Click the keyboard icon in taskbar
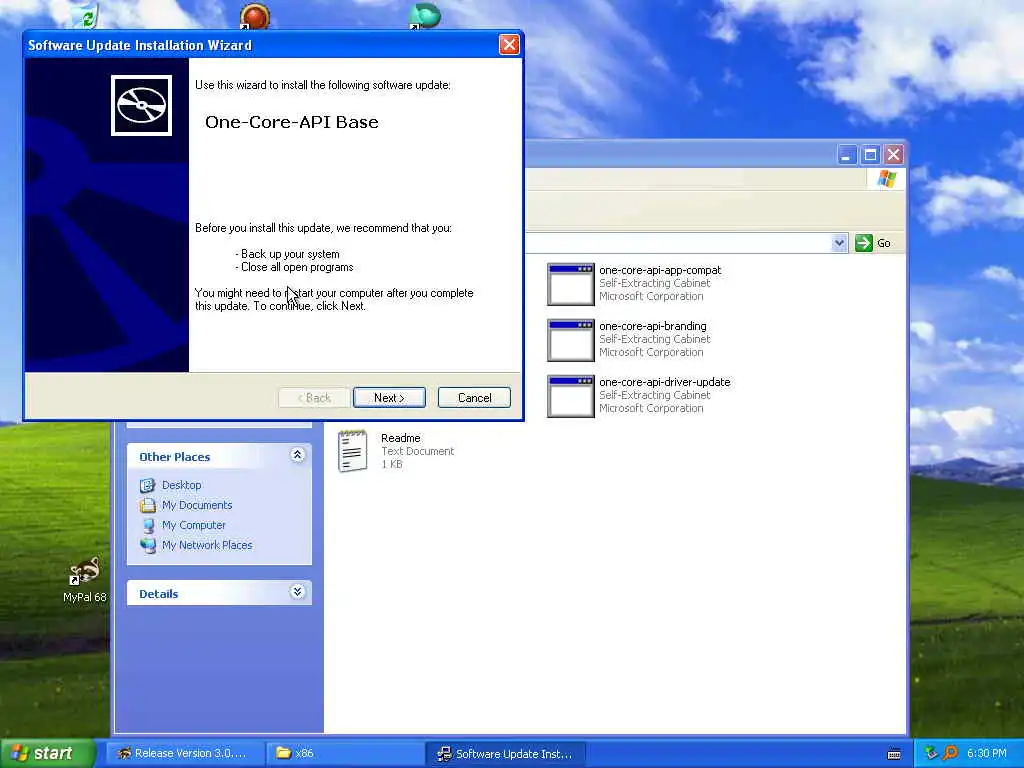The height and width of the screenshot is (768, 1024). tap(894, 754)
